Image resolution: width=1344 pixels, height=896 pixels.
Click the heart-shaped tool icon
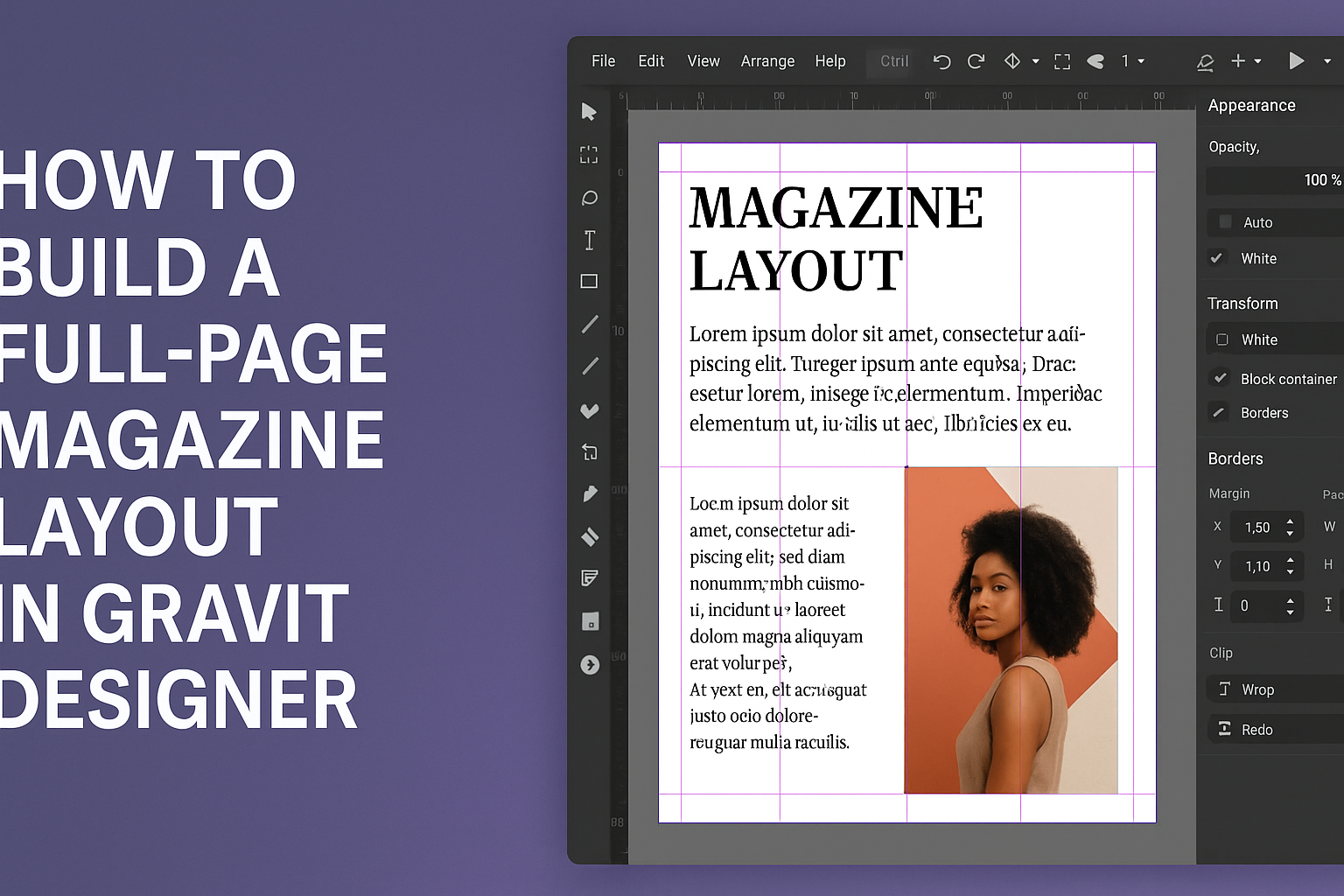[590, 410]
